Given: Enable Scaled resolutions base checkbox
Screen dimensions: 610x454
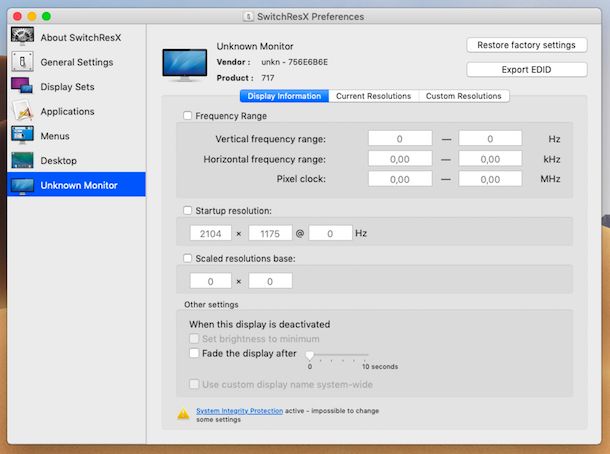Looking at the screenshot, I should pos(188,259).
